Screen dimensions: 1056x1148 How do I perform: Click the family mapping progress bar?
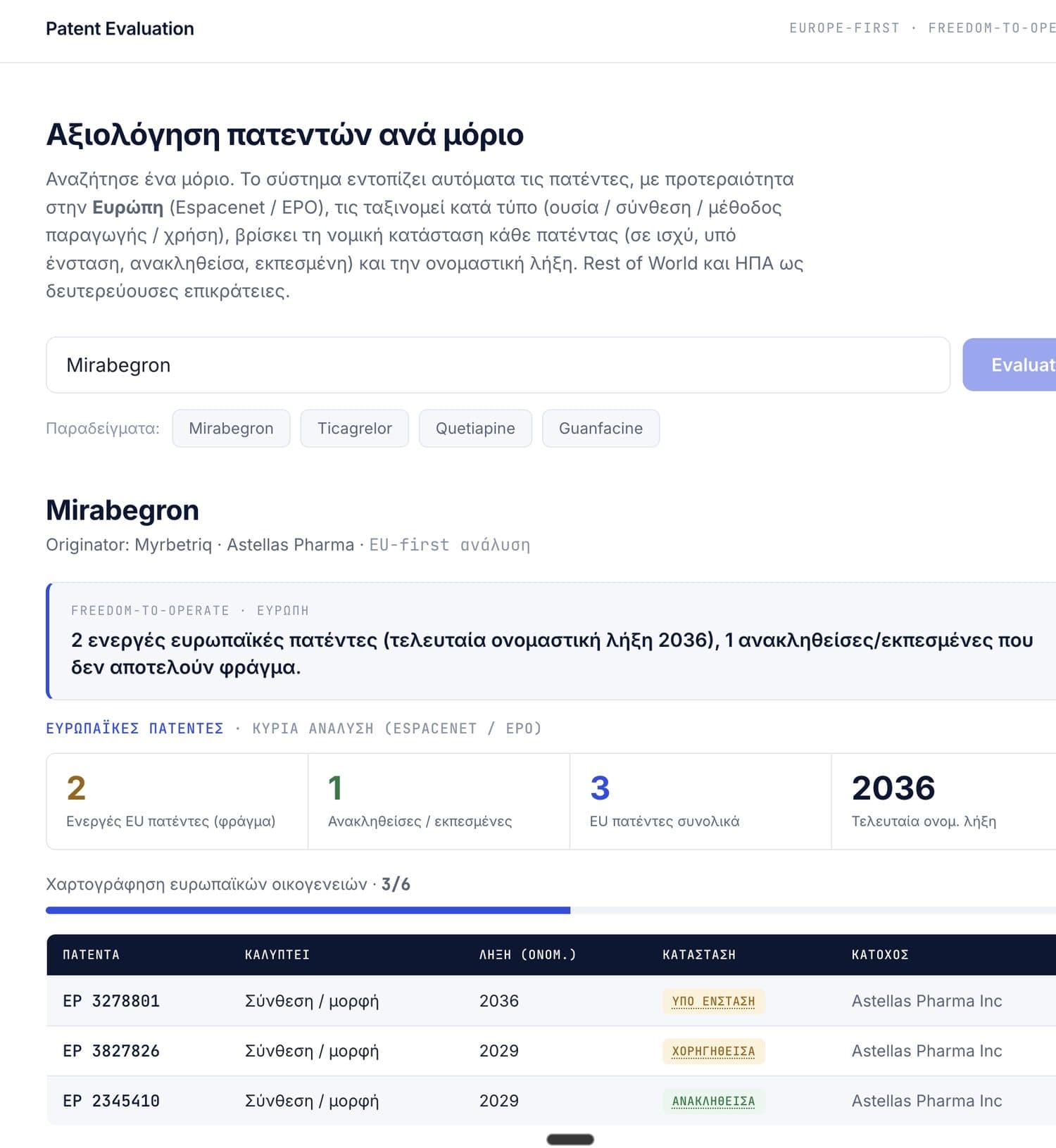[551, 910]
